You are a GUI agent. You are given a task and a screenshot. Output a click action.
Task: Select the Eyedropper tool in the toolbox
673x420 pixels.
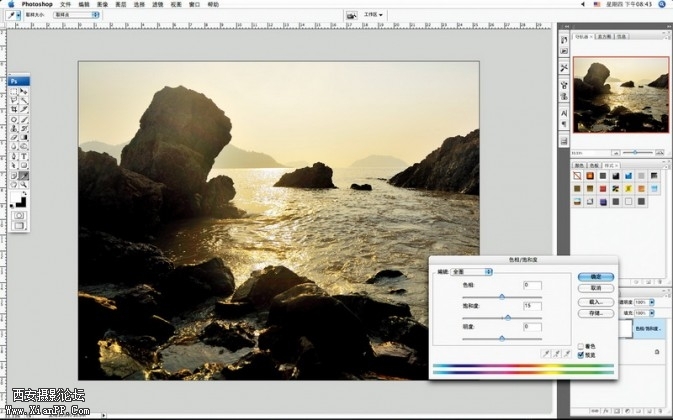[x=24, y=174]
